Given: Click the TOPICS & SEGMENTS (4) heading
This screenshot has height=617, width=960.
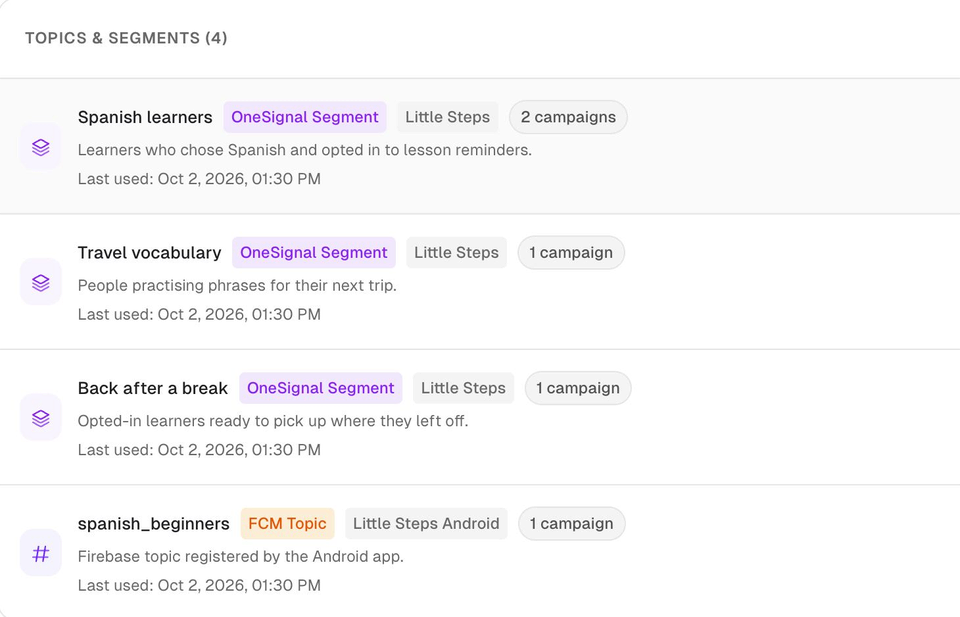Looking at the screenshot, I should point(126,38).
